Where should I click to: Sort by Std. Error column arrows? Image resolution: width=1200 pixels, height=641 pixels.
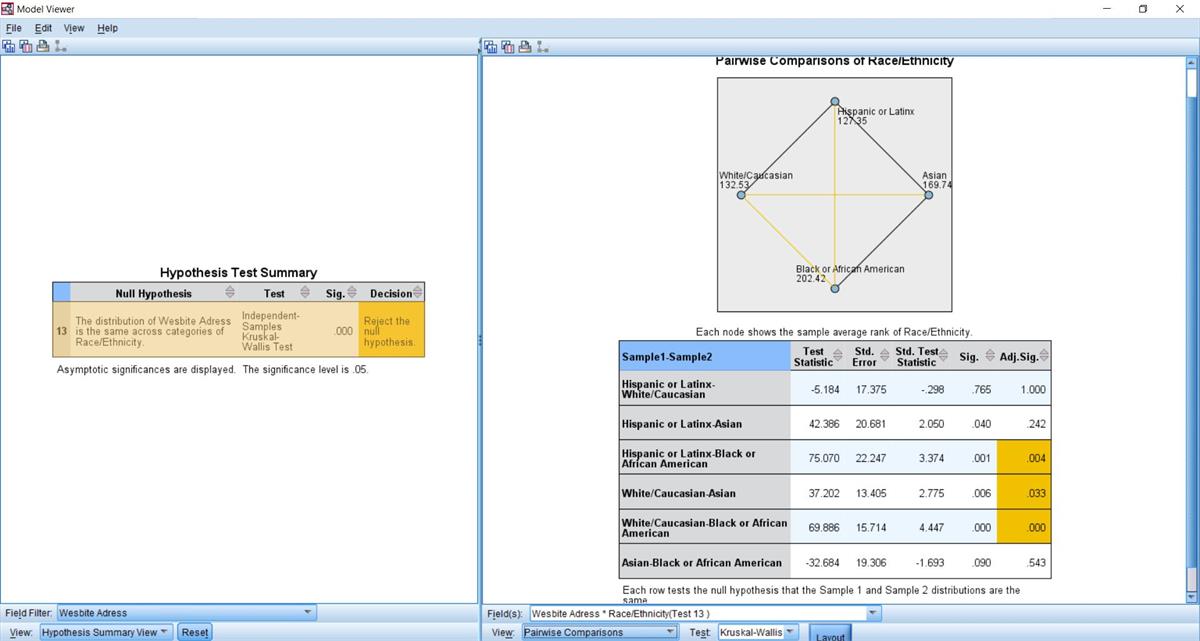pyautogui.click(x=885, y=356)
